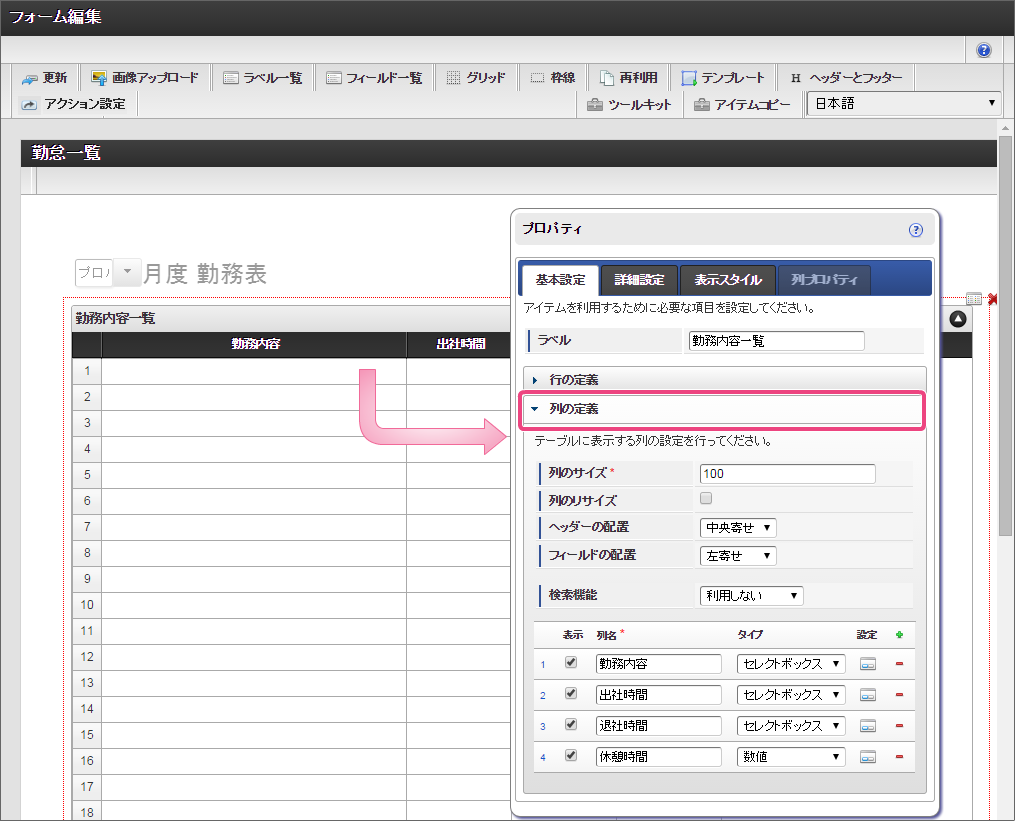The height and width of the screenshot is (821, 1015).
Task: Click the round up-arrow icon on table header
Action: point(958,319)
